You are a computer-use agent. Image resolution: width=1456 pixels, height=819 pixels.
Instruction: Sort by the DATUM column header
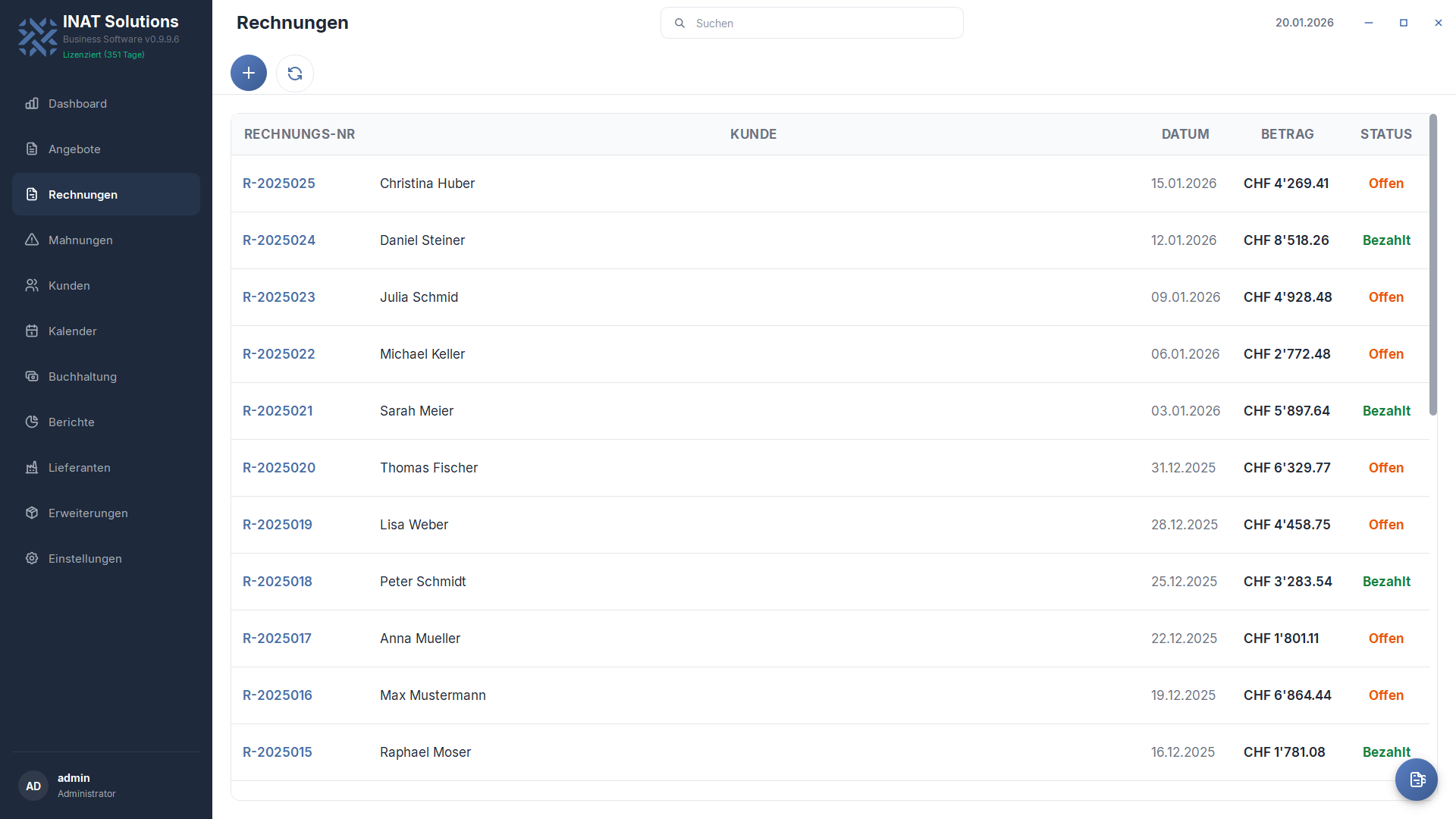pos(1185,134)
